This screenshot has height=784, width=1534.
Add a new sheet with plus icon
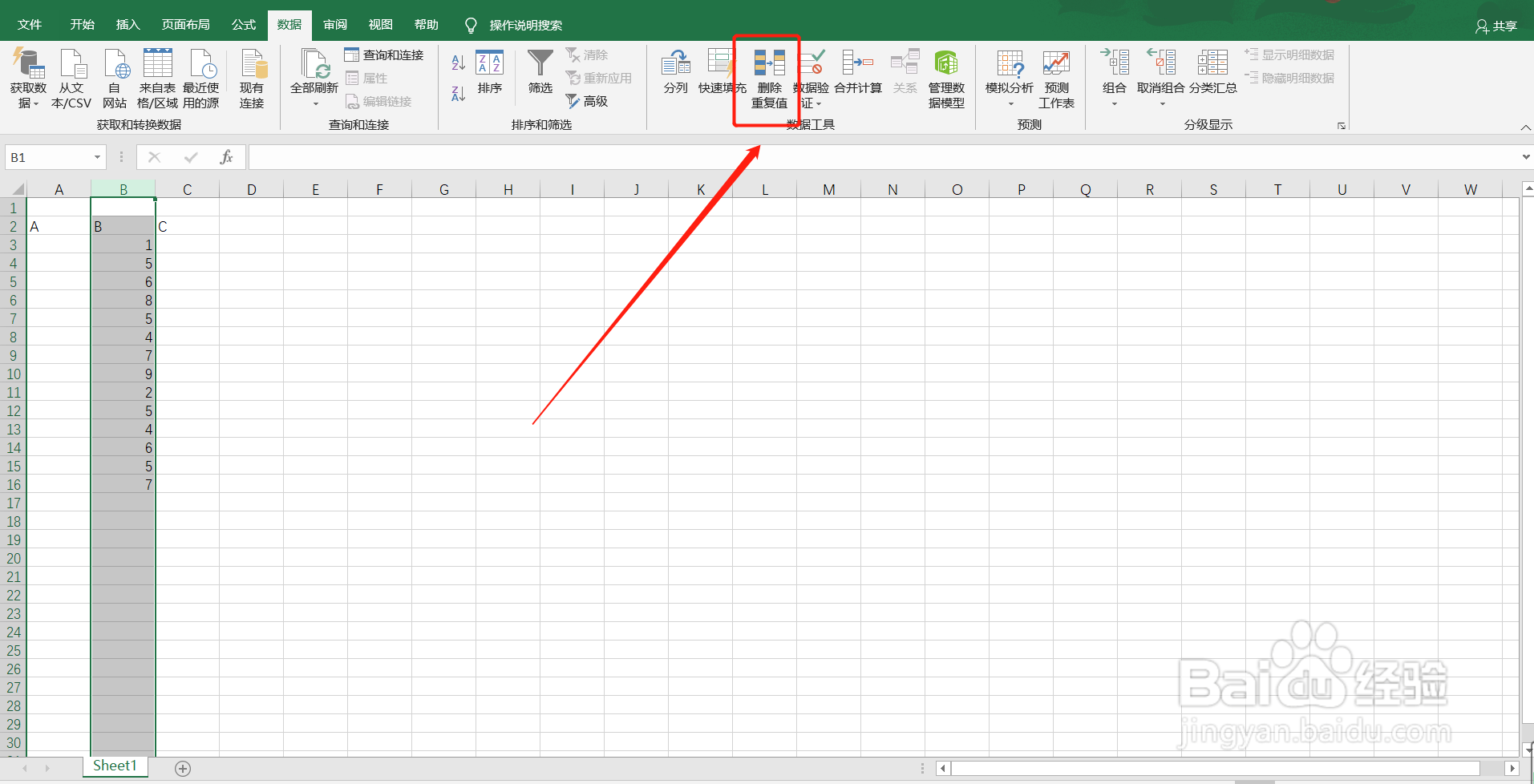tap(183, 769)
